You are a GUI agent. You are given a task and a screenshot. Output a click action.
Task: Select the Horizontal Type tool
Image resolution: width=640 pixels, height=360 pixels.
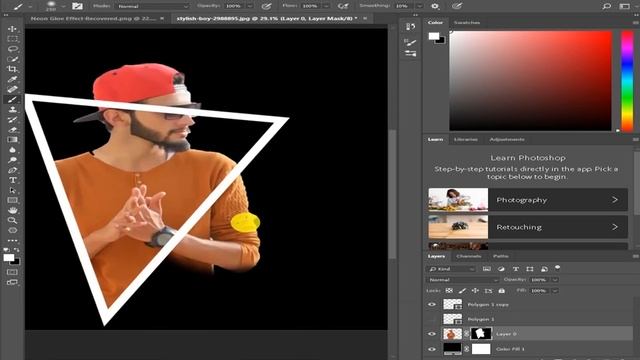click(x=12, y=180)
